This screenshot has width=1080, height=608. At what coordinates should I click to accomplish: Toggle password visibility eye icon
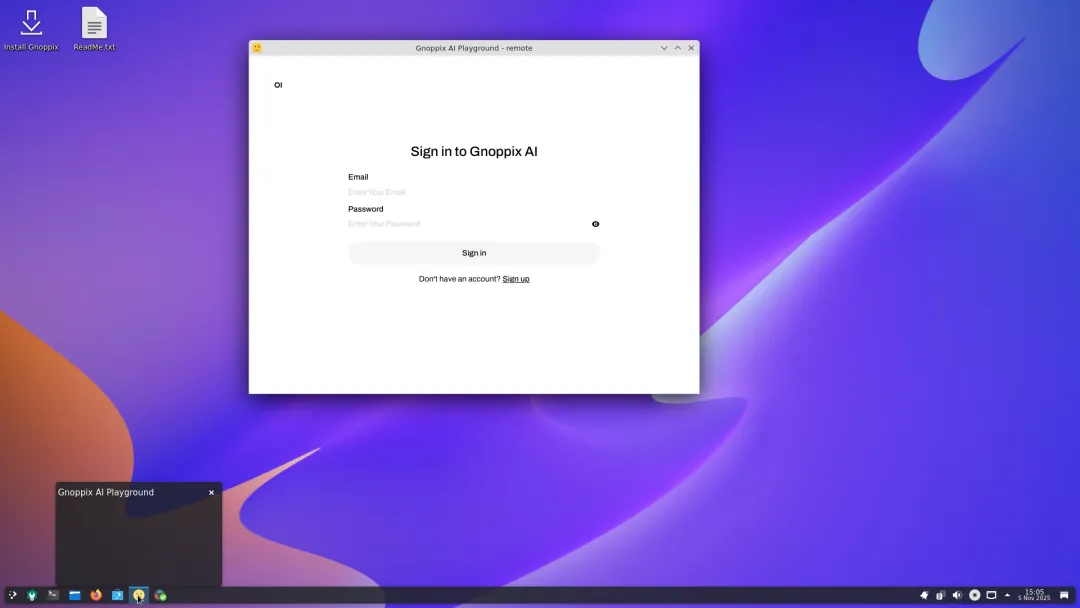(x=596, y=224)
